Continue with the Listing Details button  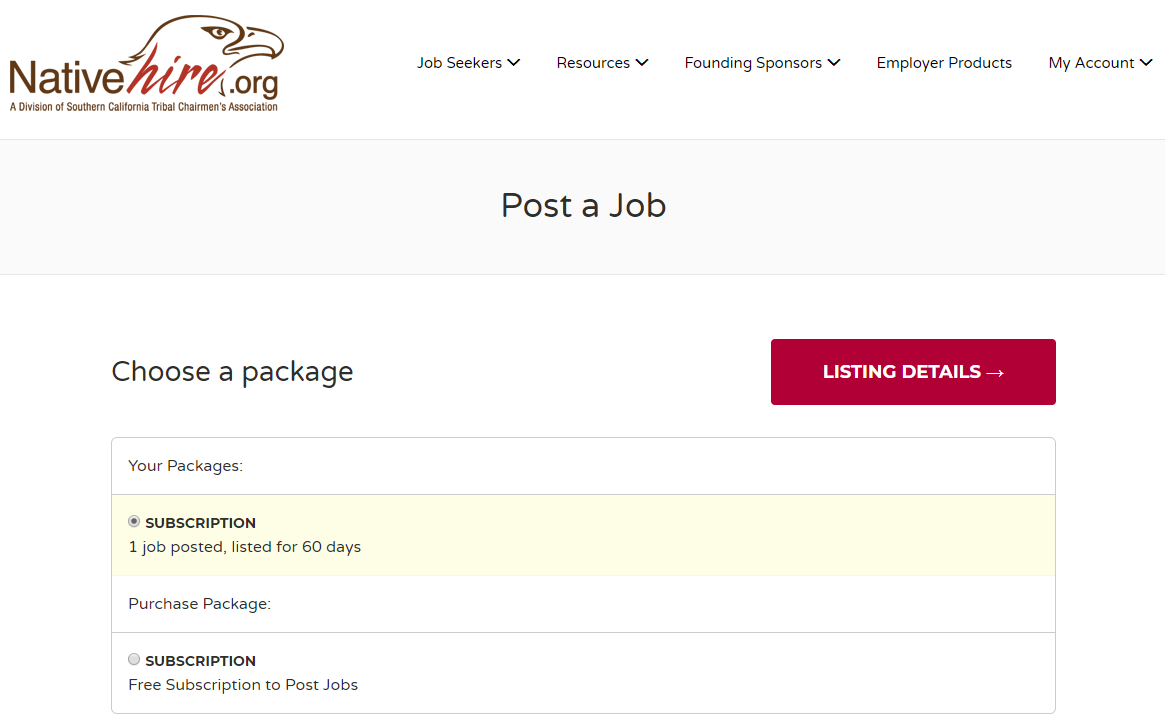913,372
